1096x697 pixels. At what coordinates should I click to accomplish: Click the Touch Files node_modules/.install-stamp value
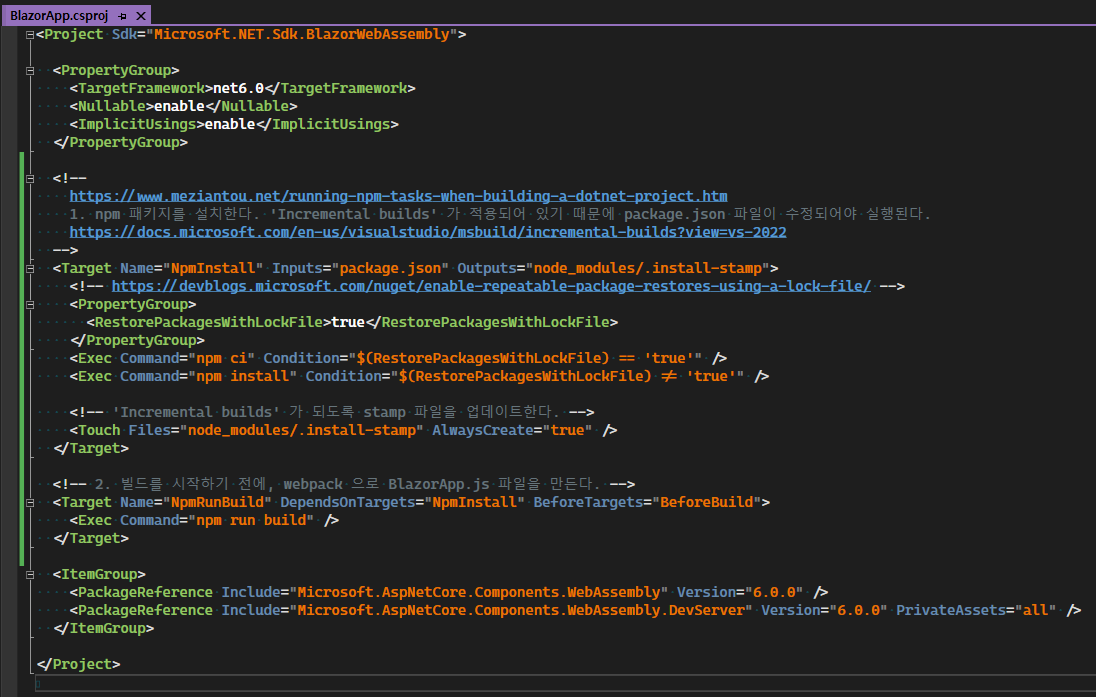(302, 430)
